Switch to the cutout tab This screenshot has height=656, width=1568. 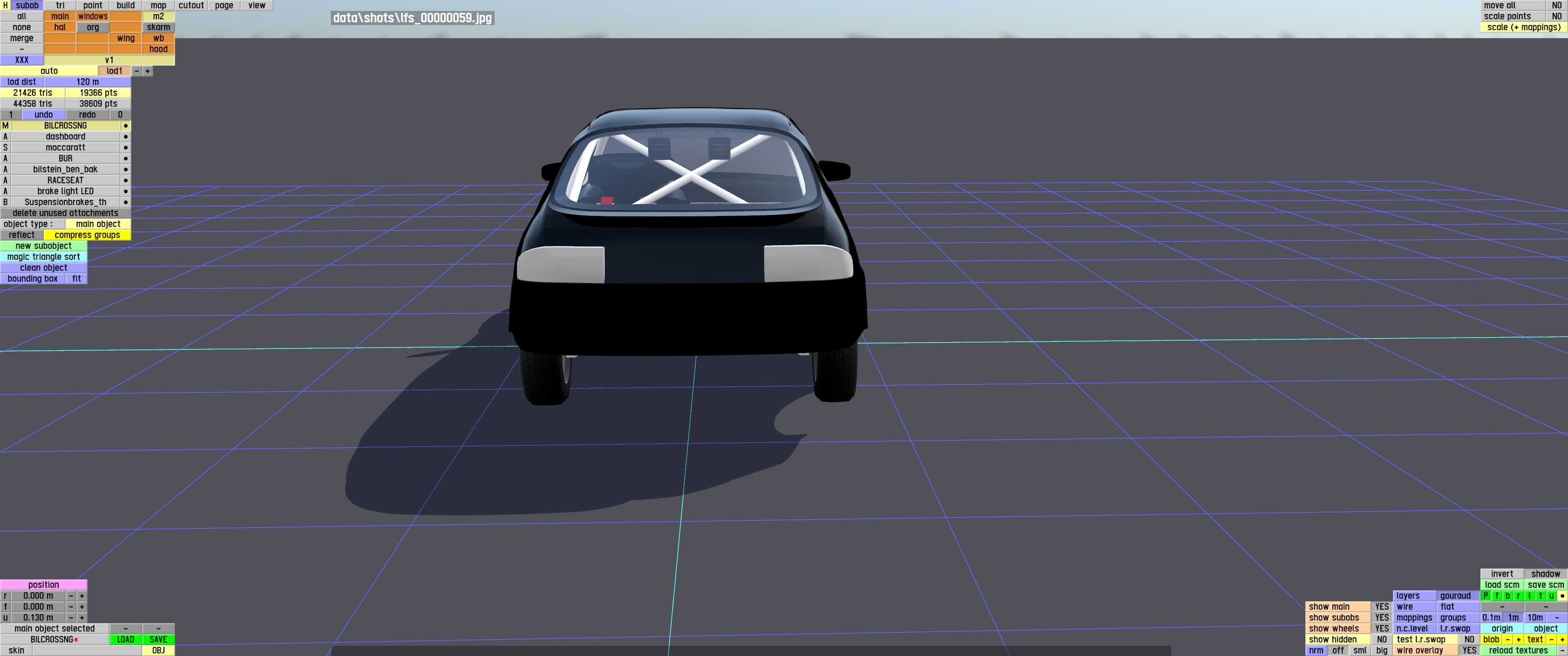click(191, 5)
